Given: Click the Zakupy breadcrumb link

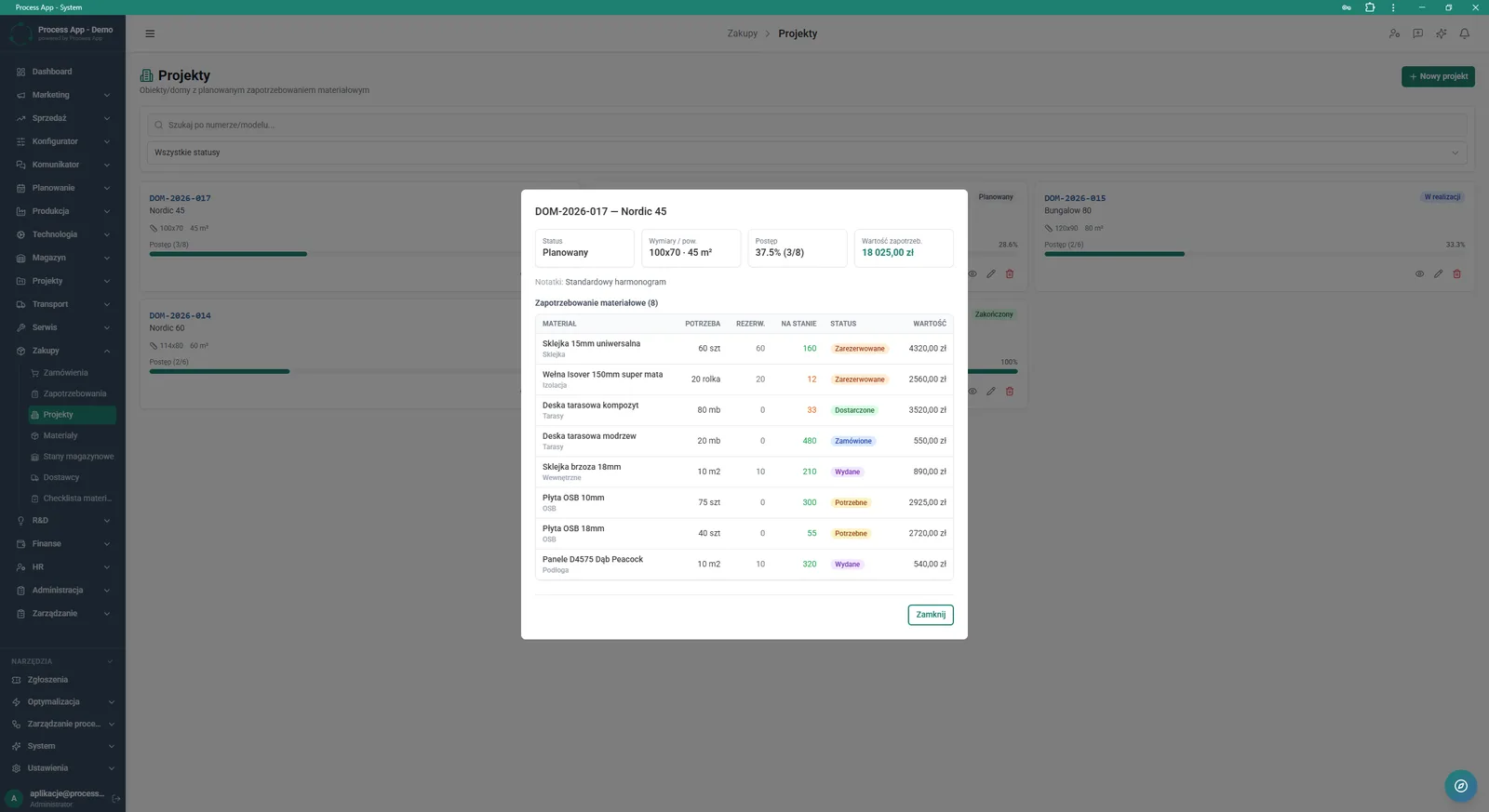Looking at the screenshot, I should pyautogui.click(x=742, y=33).
